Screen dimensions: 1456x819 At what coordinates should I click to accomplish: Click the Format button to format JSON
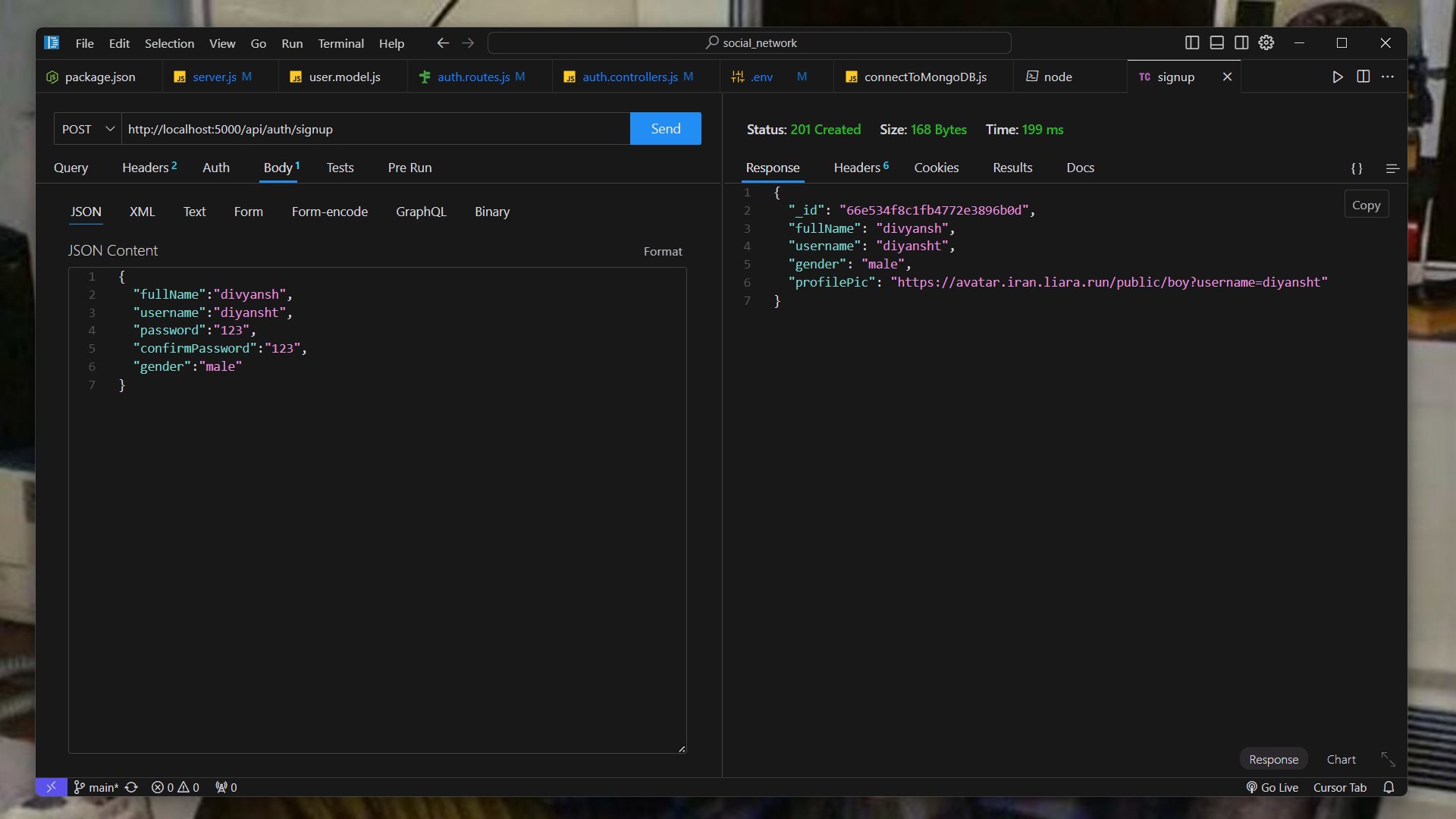pos(662,251)
